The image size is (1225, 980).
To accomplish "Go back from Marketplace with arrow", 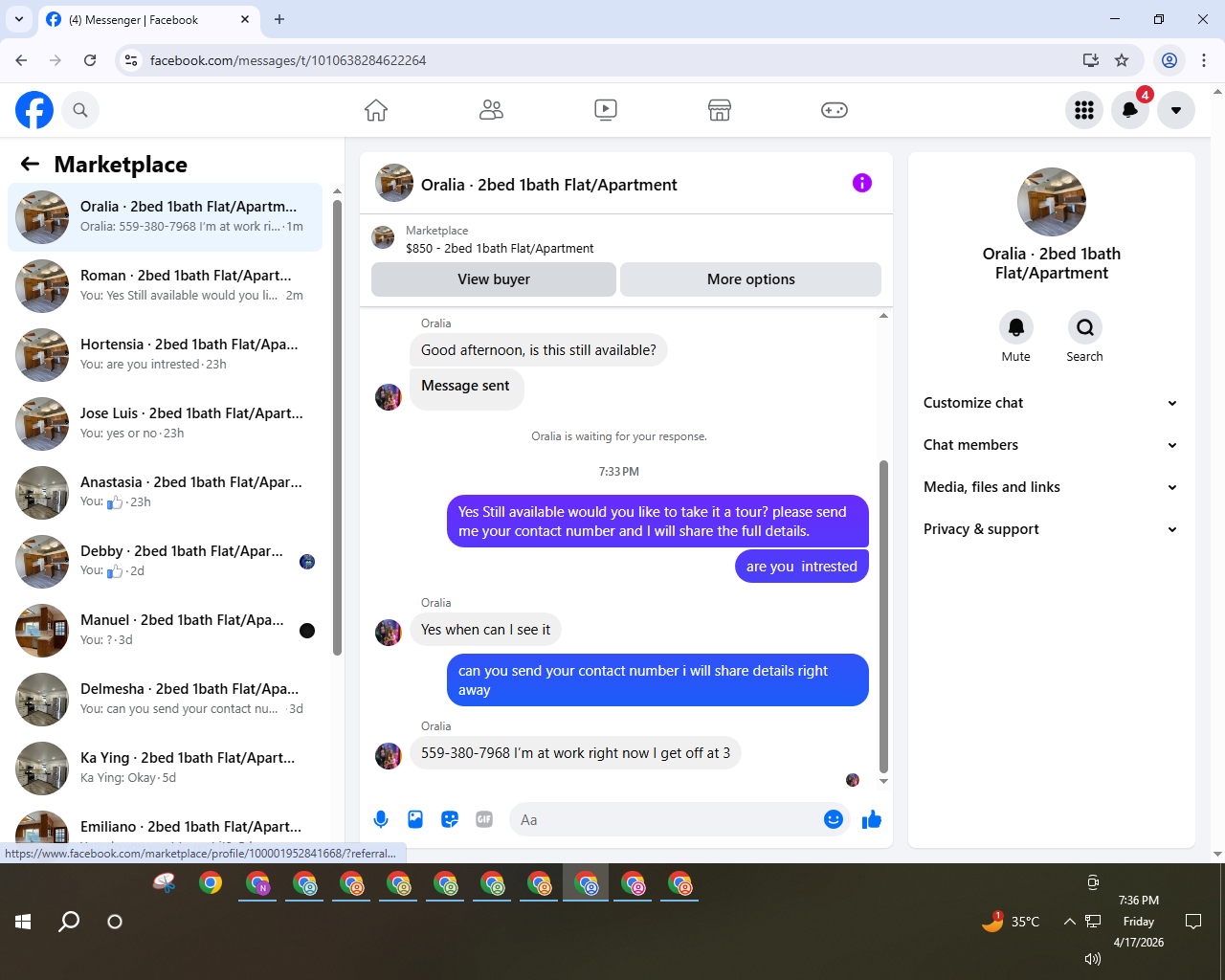I will tap(30, 165).
